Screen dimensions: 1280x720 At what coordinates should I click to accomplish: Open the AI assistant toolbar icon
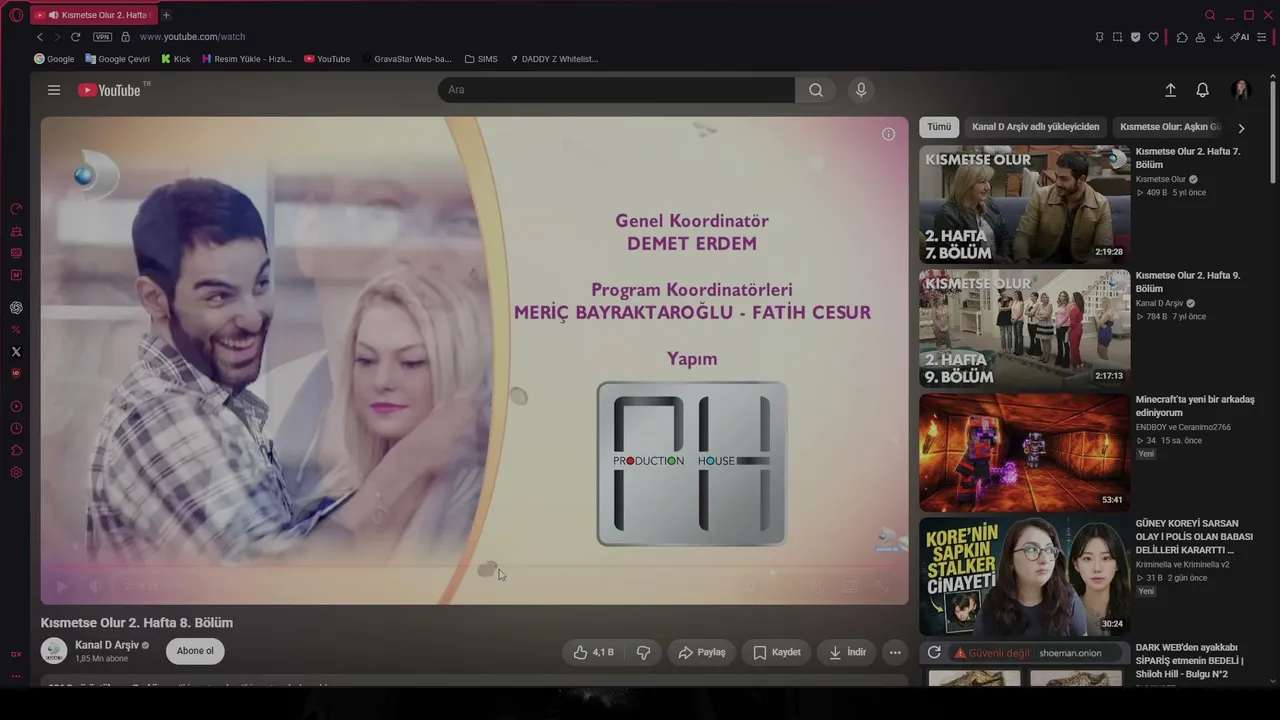[1240, 37]
